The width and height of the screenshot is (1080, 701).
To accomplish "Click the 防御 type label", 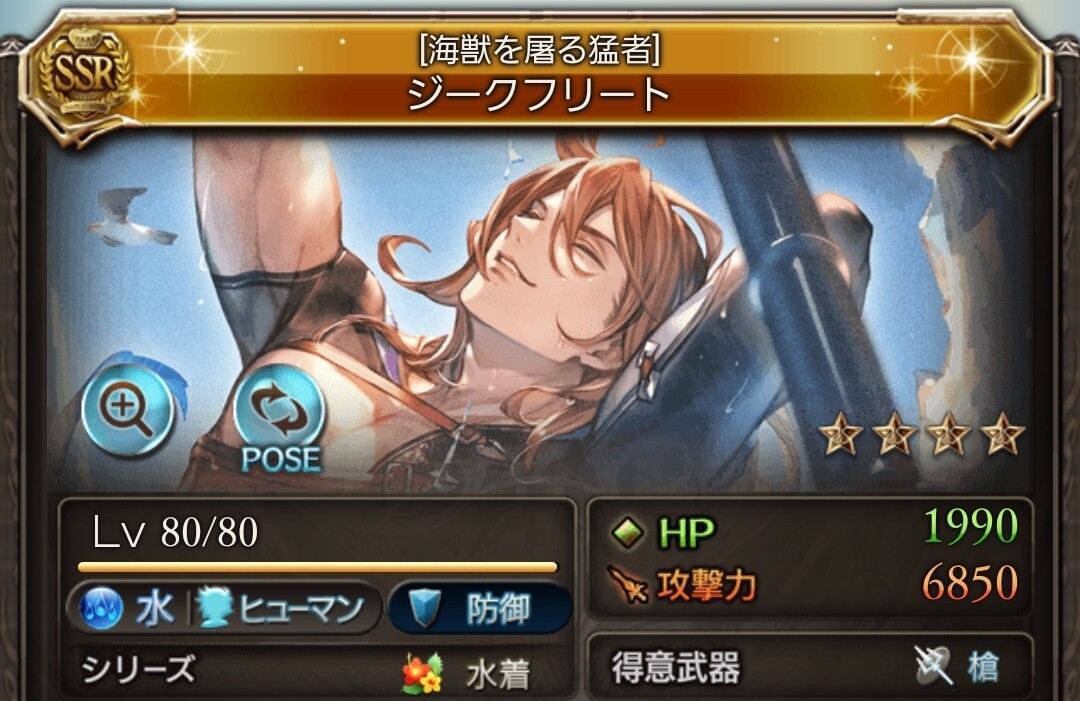I will (x=498, y=609).
